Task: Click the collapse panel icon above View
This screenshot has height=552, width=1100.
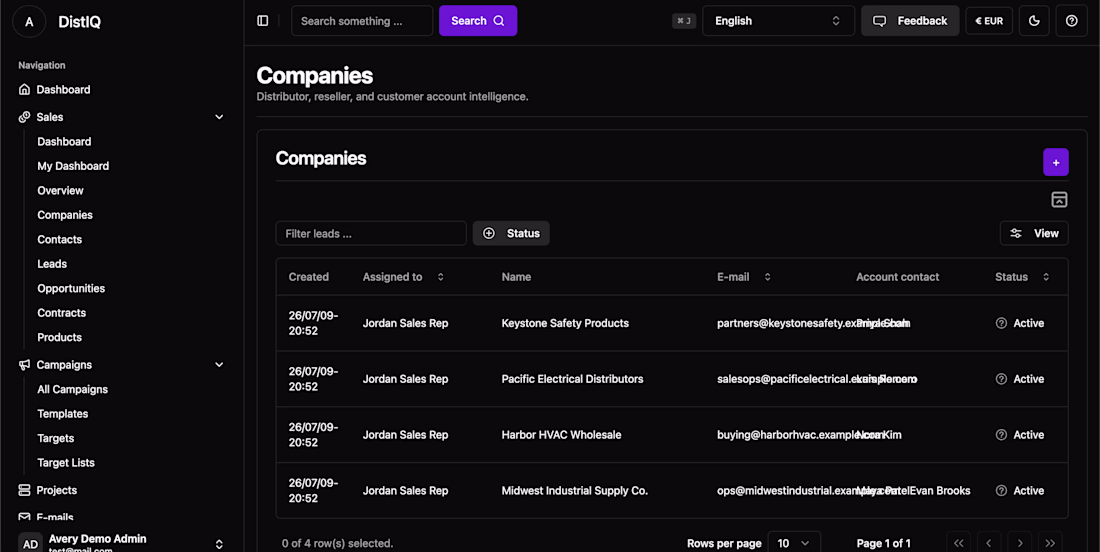Action: pos(1059,199)
